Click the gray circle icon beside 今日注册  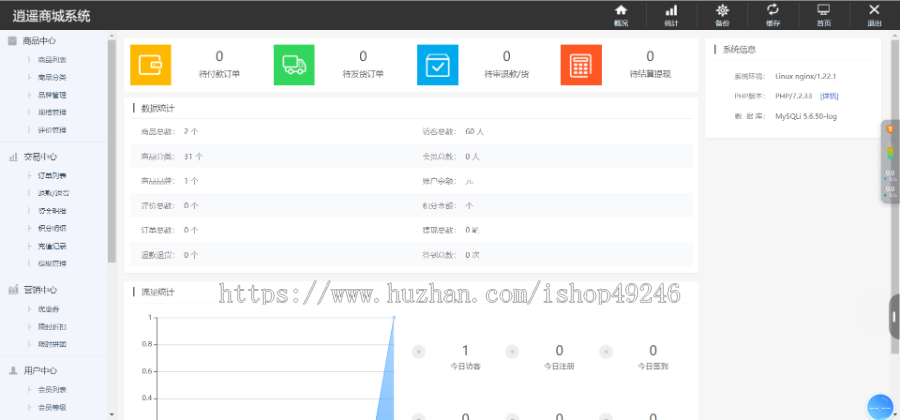512,352
